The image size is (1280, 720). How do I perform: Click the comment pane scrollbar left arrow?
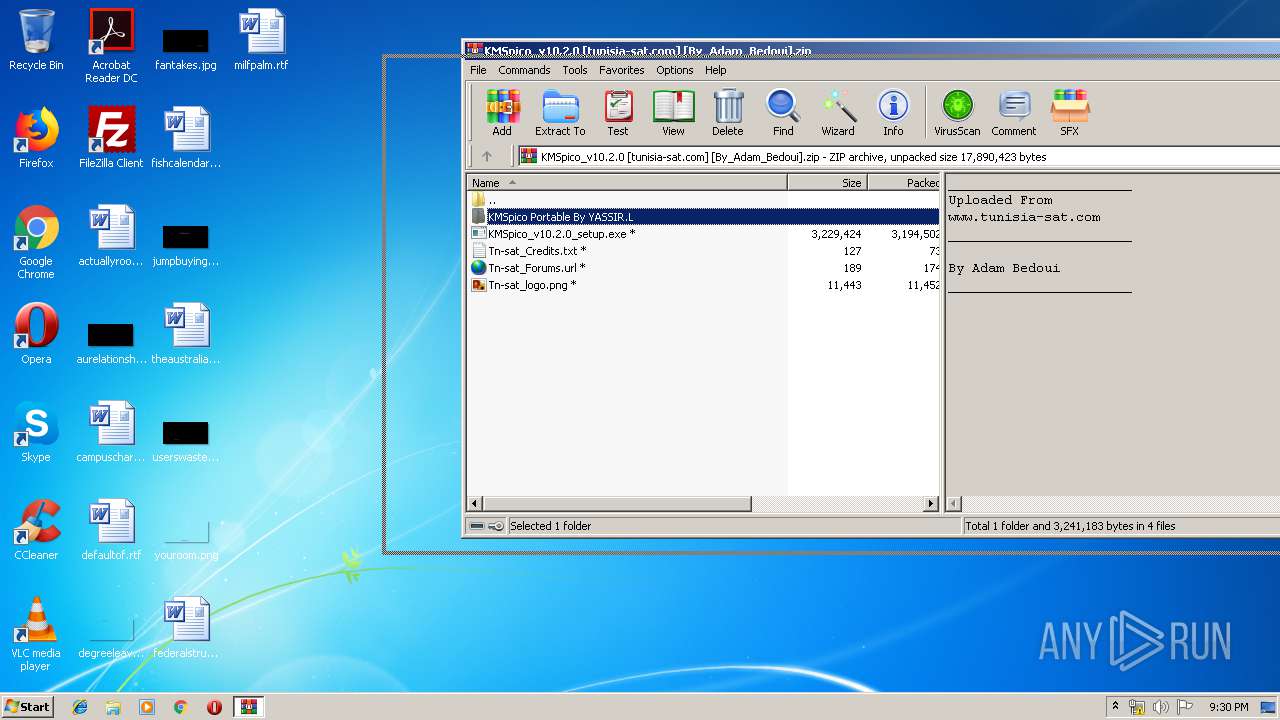pyautogui.click(x=954, y=504)
